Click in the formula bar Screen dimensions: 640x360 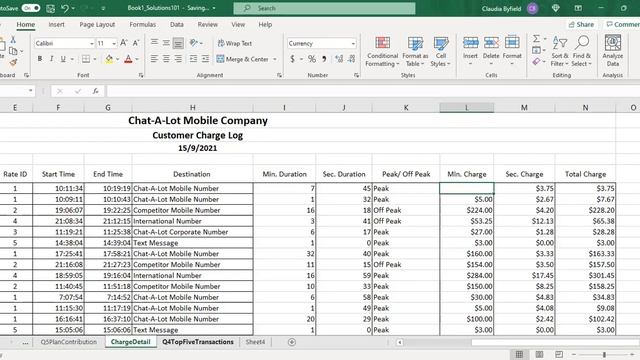pos(372,91)
